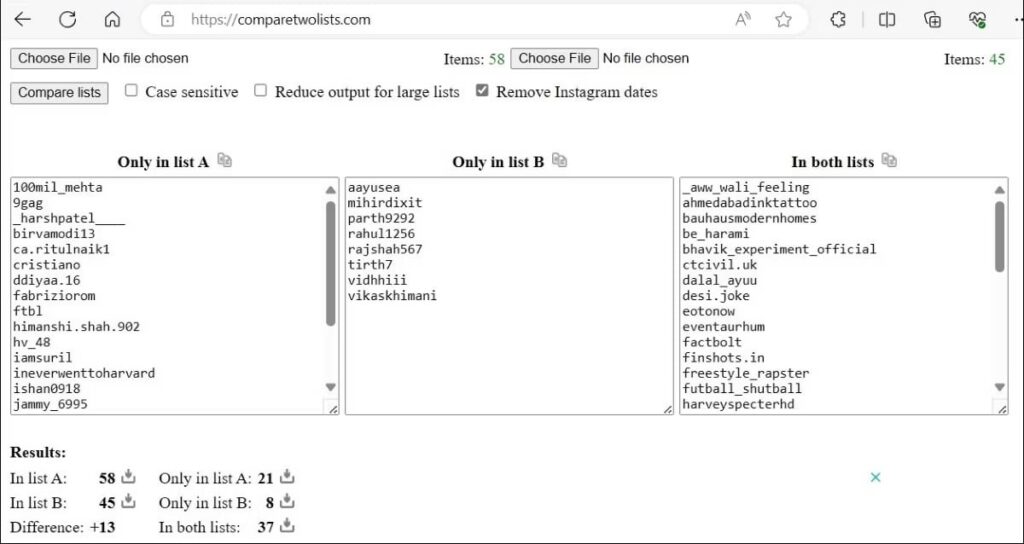The image size is (1024, 544).
Task: Copy the Only in list A results
Action: tap(225, 160)
